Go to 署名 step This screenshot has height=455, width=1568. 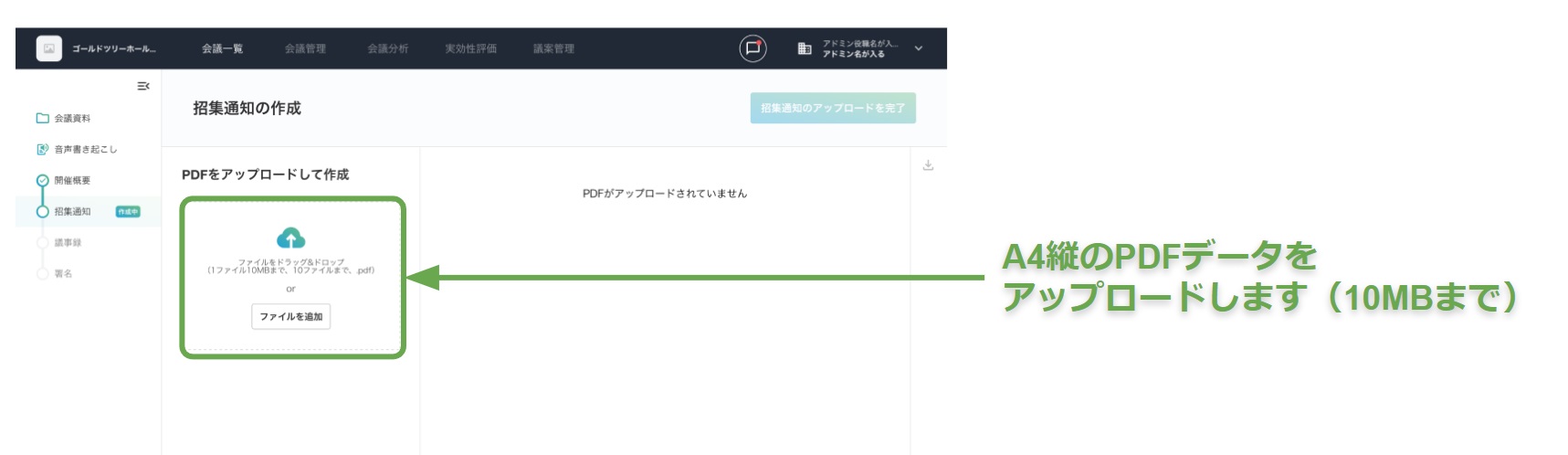click(x=63, y=273)
